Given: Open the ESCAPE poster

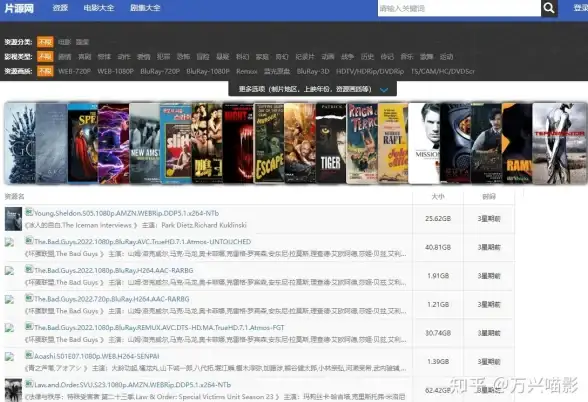Looking at the screenshot, I should pos(269,143).
